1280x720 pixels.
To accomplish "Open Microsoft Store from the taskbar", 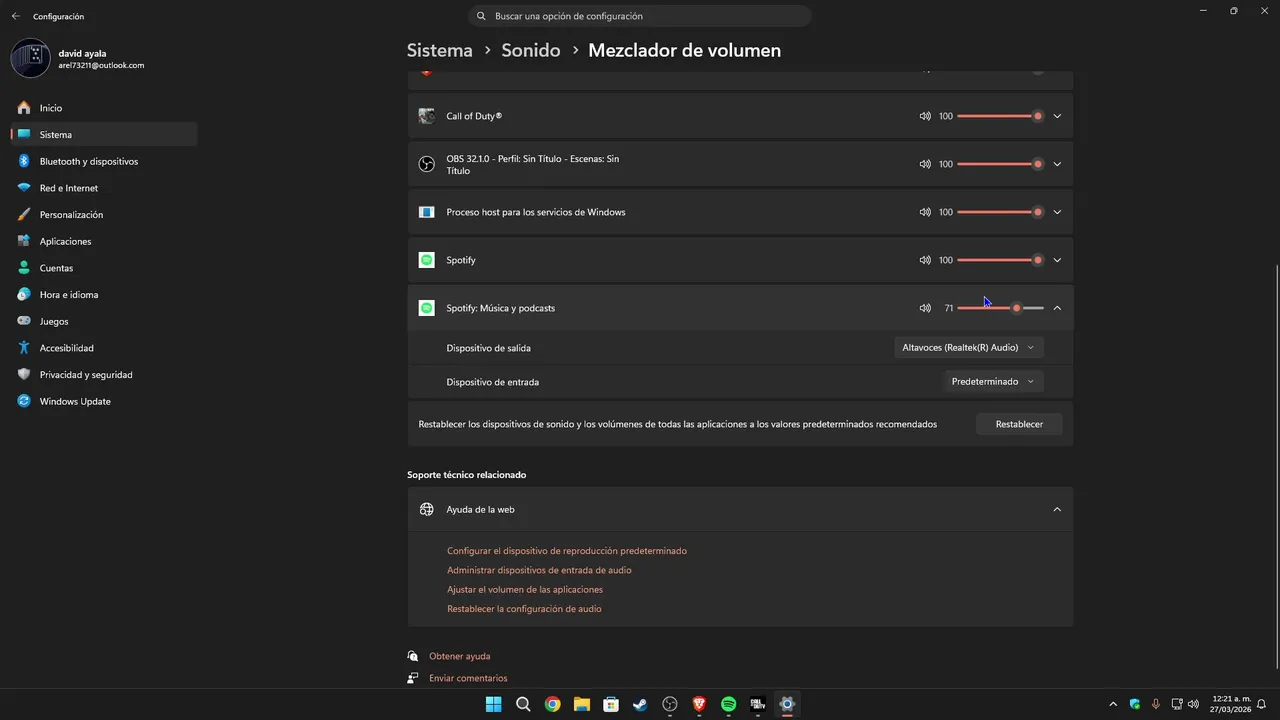I will (611, 704).
